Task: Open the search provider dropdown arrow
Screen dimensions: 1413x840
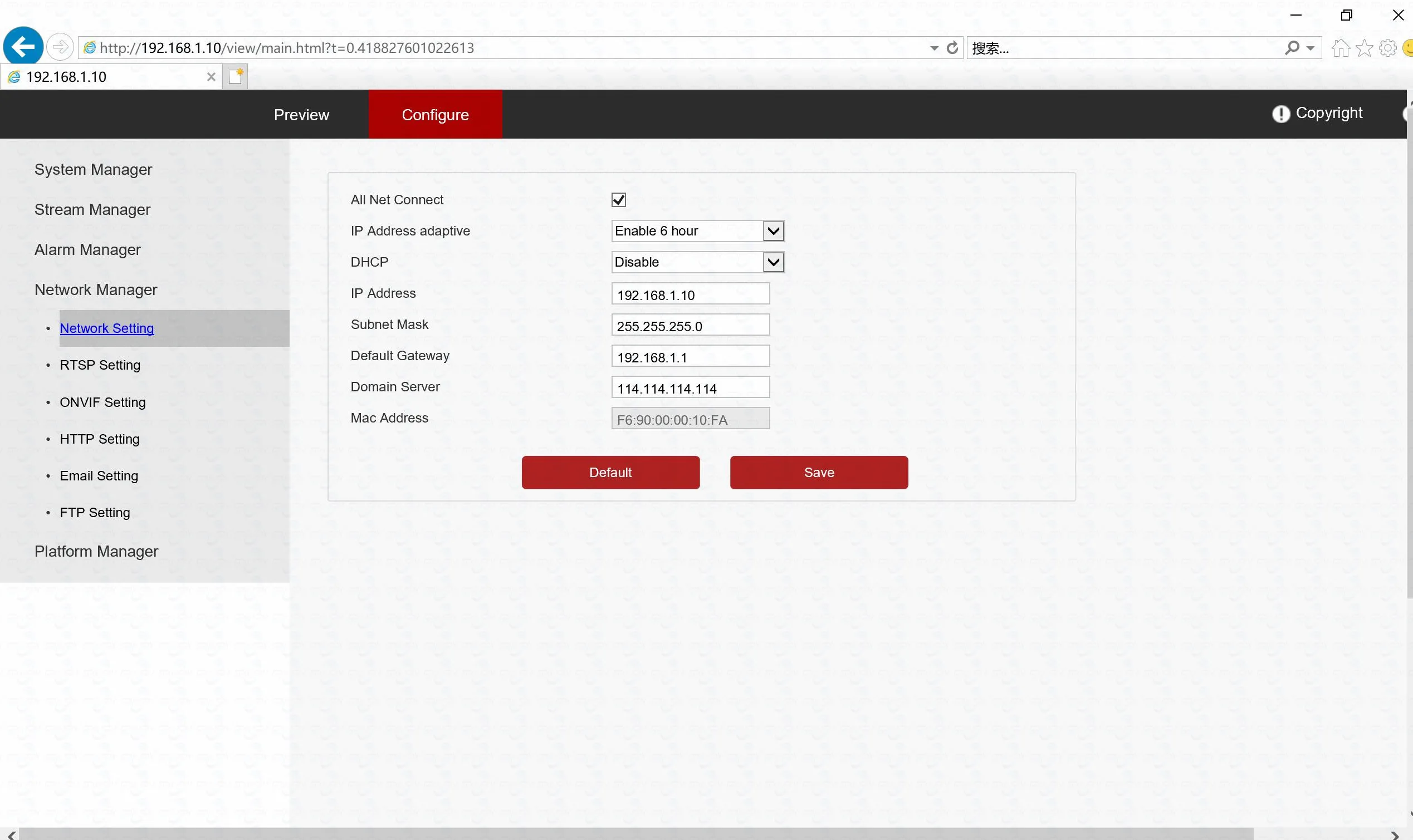Action: tap(1310, 48)
